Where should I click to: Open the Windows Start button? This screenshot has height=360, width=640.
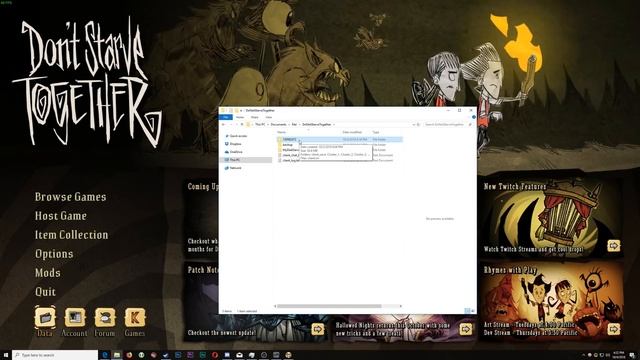6,355
